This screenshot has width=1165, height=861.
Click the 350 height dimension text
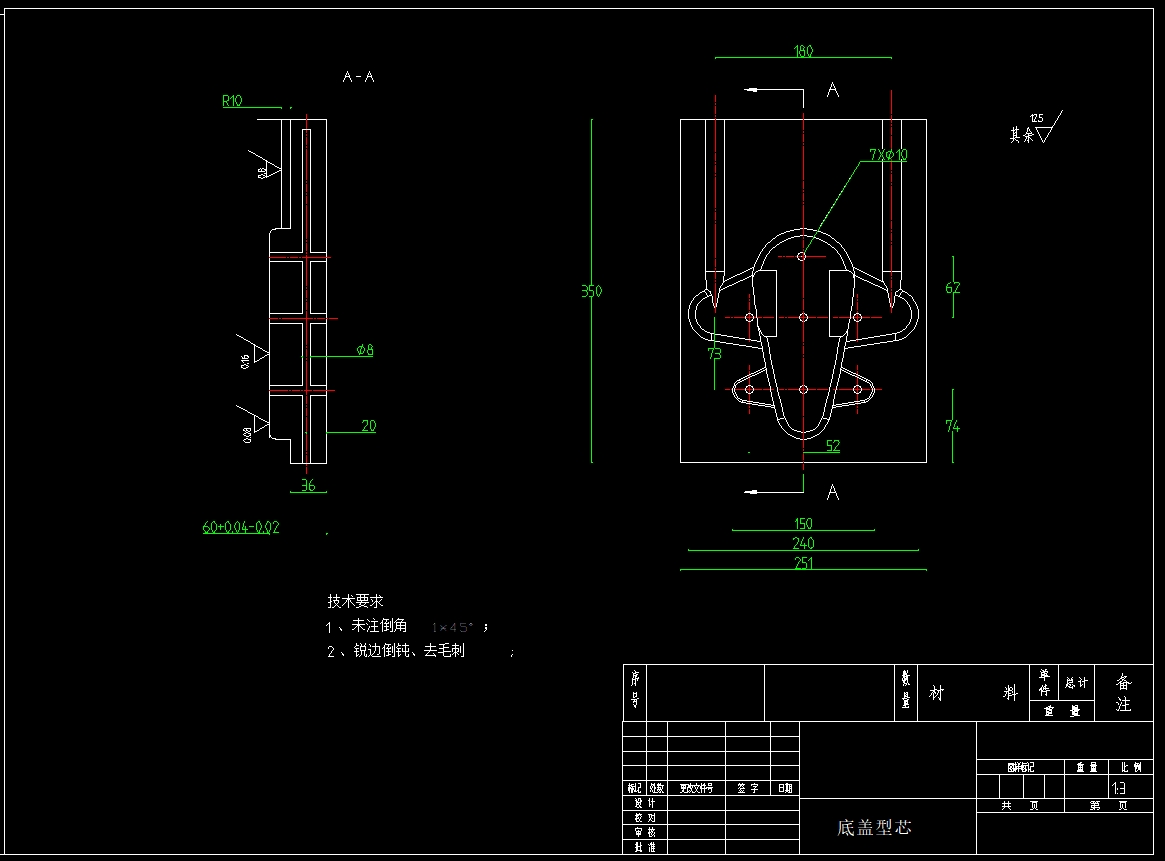[591, 291]
